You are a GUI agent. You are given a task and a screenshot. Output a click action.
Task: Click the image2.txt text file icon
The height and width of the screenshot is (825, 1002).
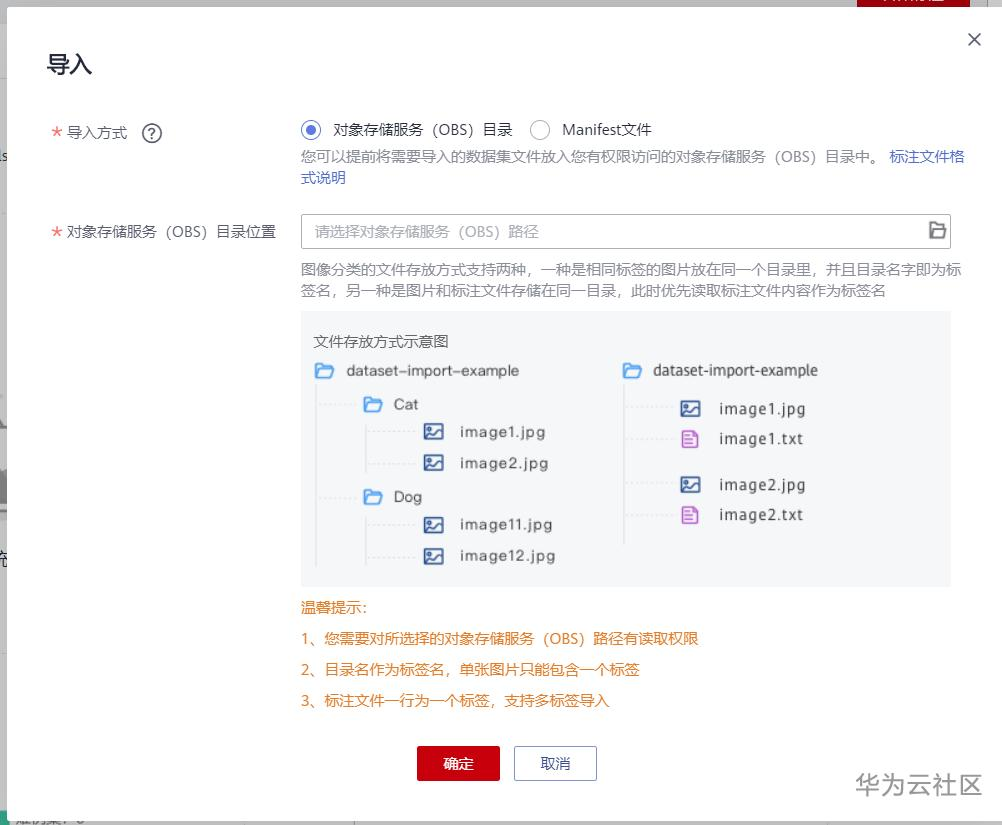pos(690,514)
